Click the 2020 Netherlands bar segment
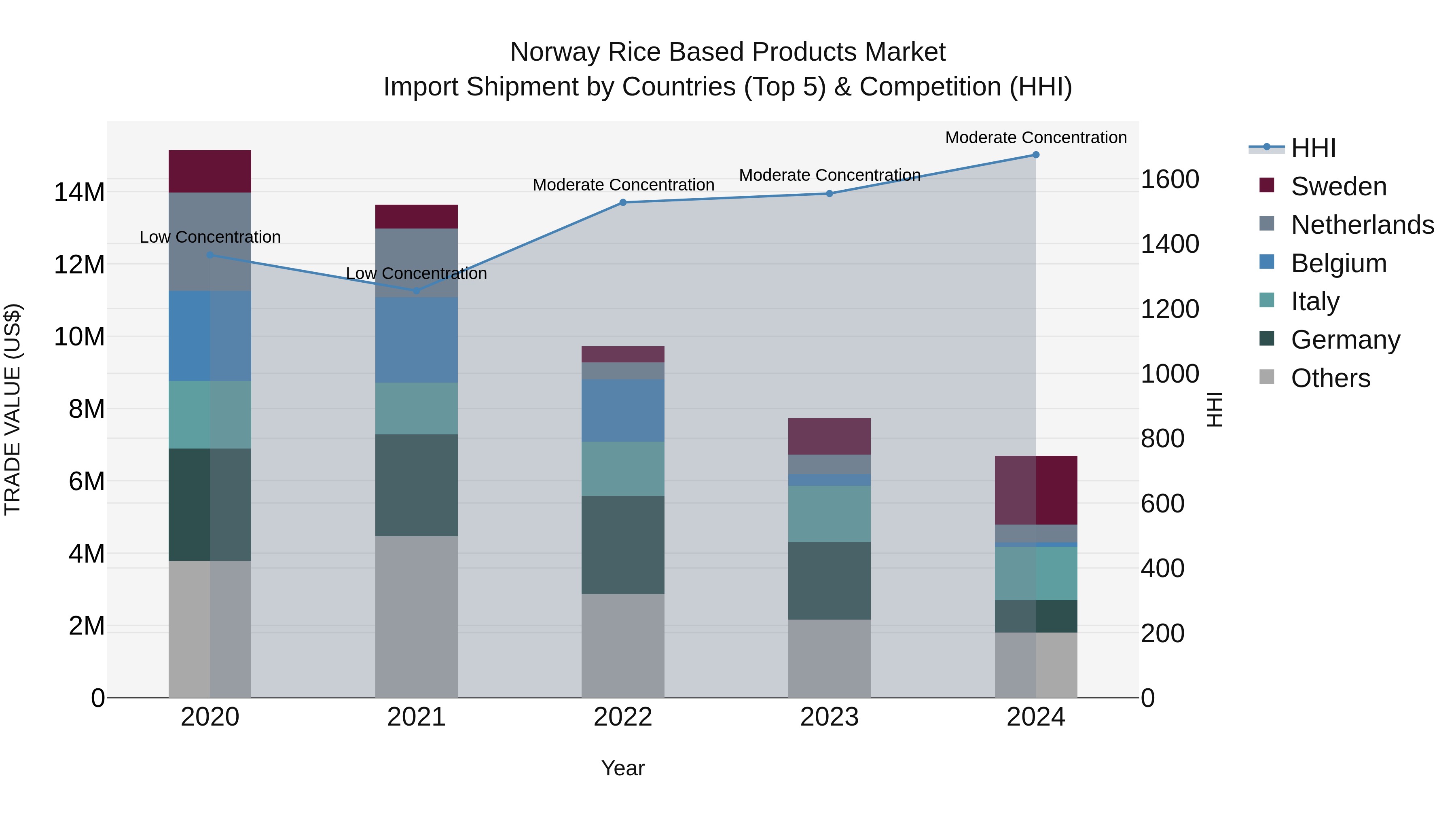The image size is (1456, 819). point(210,242)
